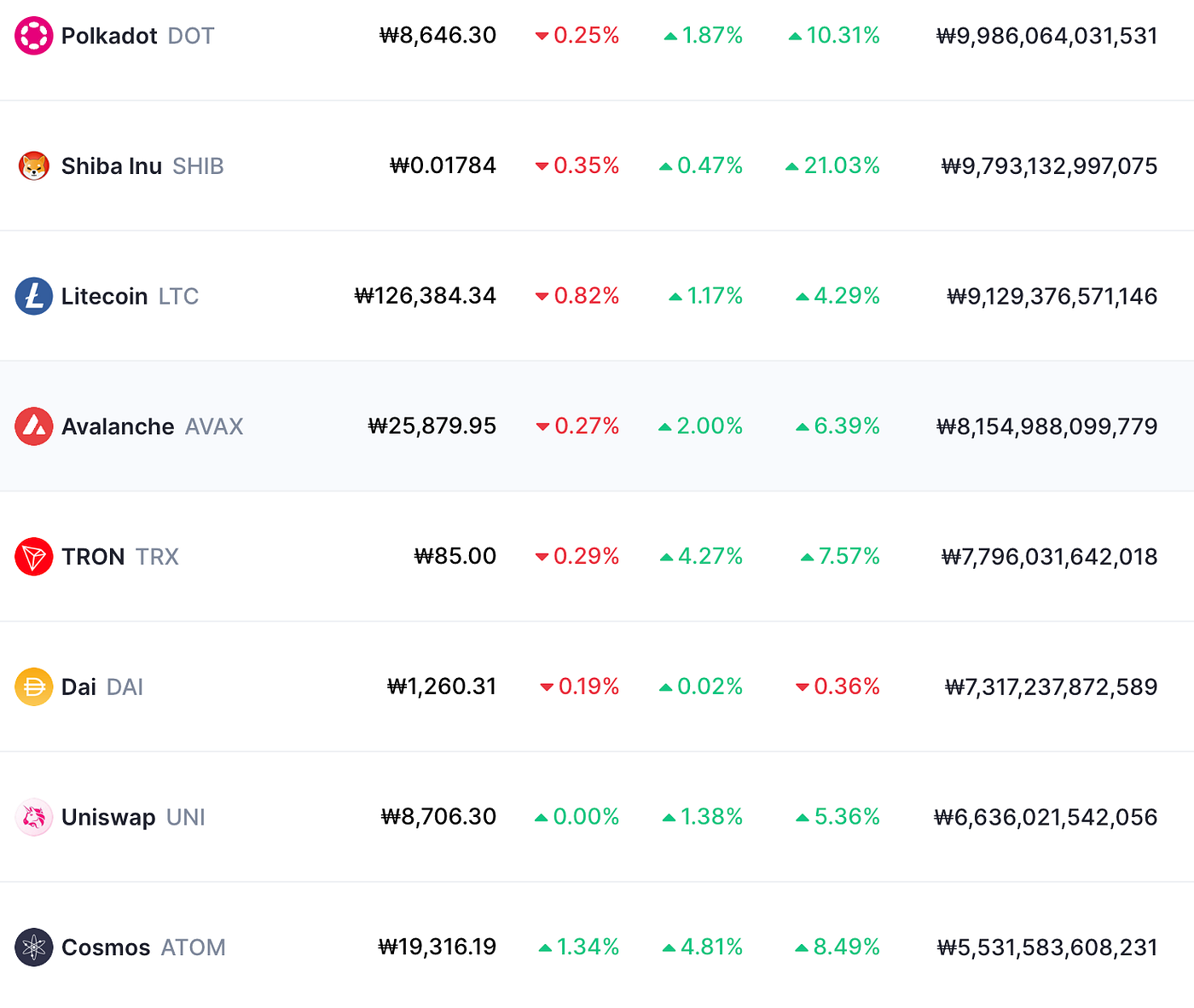Viewport: 1194px width, 1008px height.
Task: Click Litecoin market cap ₩9,129,376,571,146
Action: point(1052,296)
